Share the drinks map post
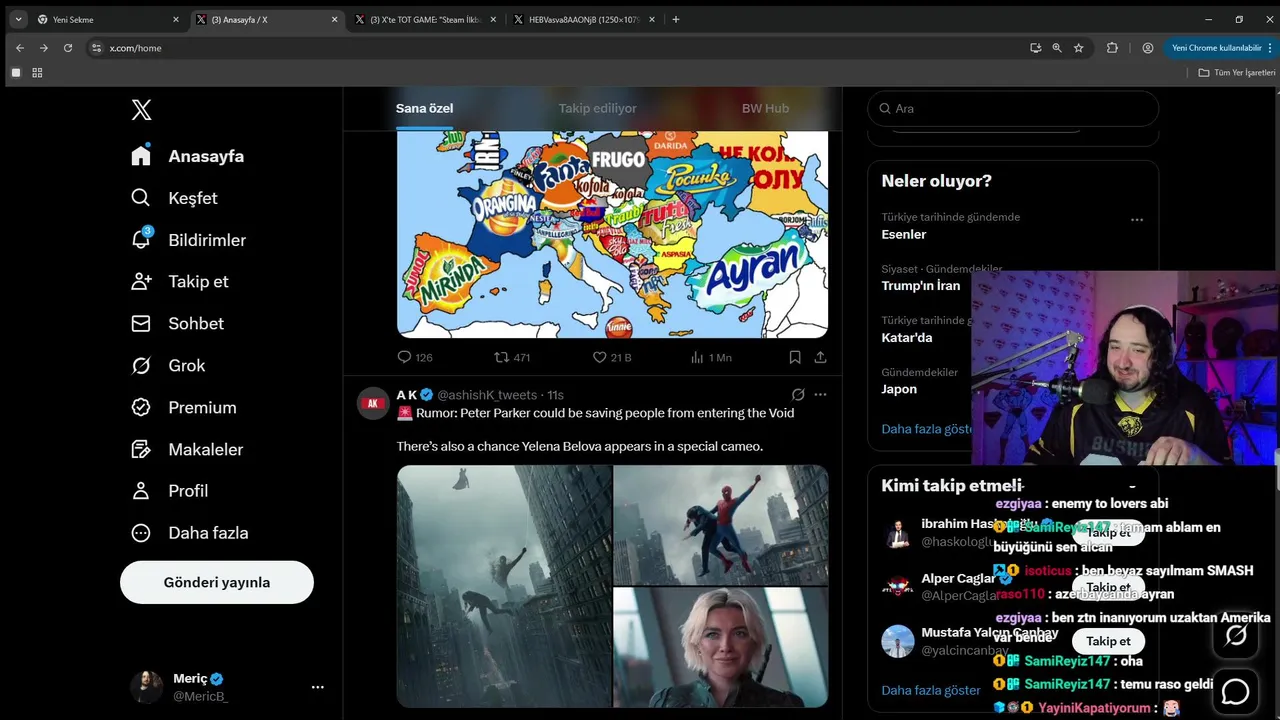The height and width of the screenshot is (720, 1280). coord(820,357)
